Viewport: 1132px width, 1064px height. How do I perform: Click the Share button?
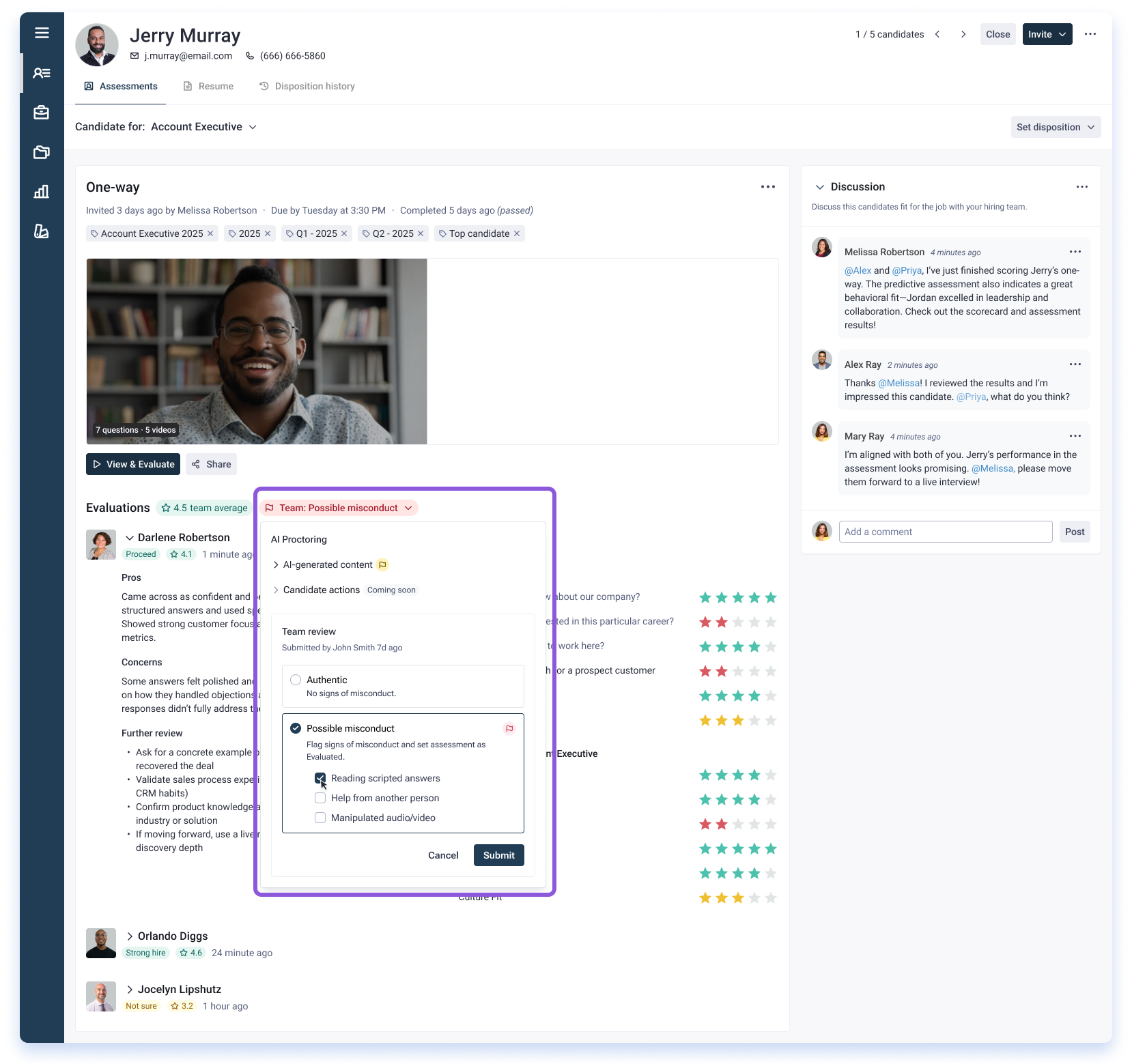pos(211,464)
